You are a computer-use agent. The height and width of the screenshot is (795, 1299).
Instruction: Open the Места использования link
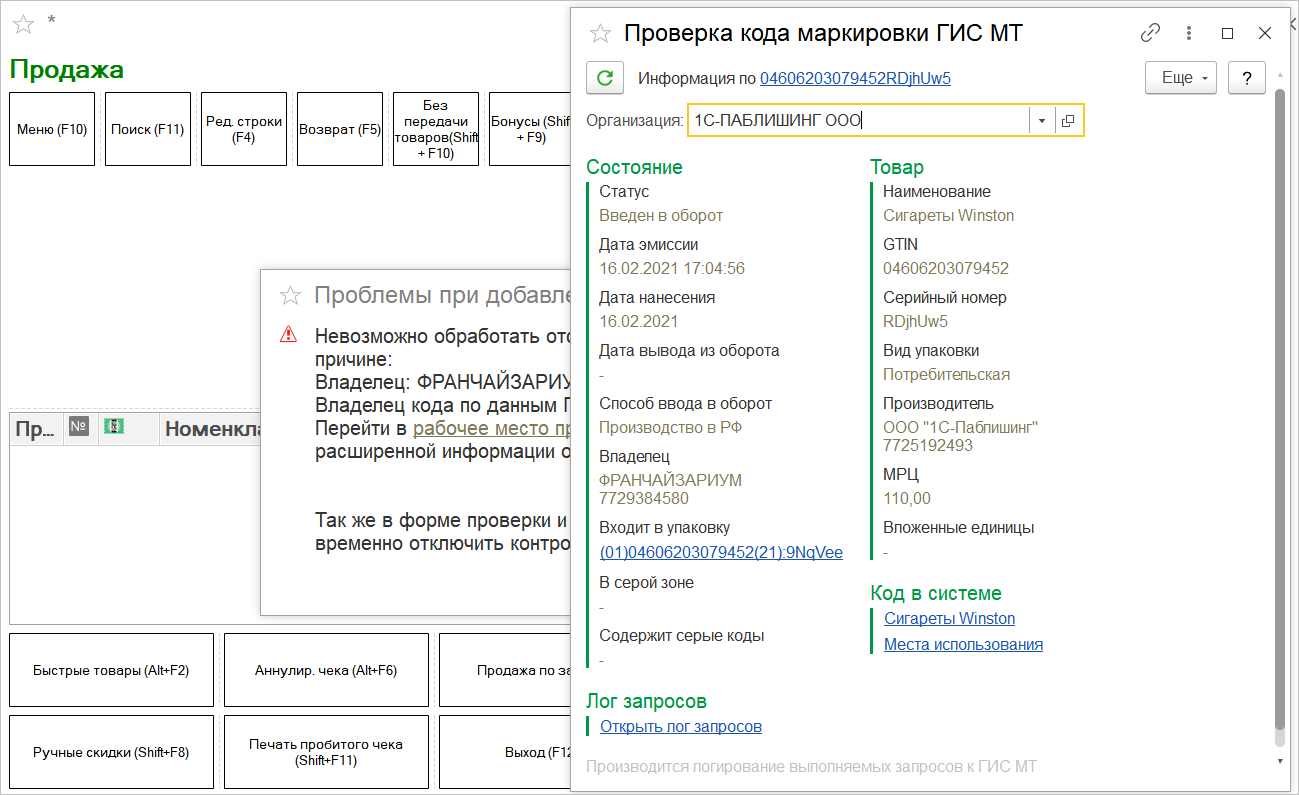point(963,644)
